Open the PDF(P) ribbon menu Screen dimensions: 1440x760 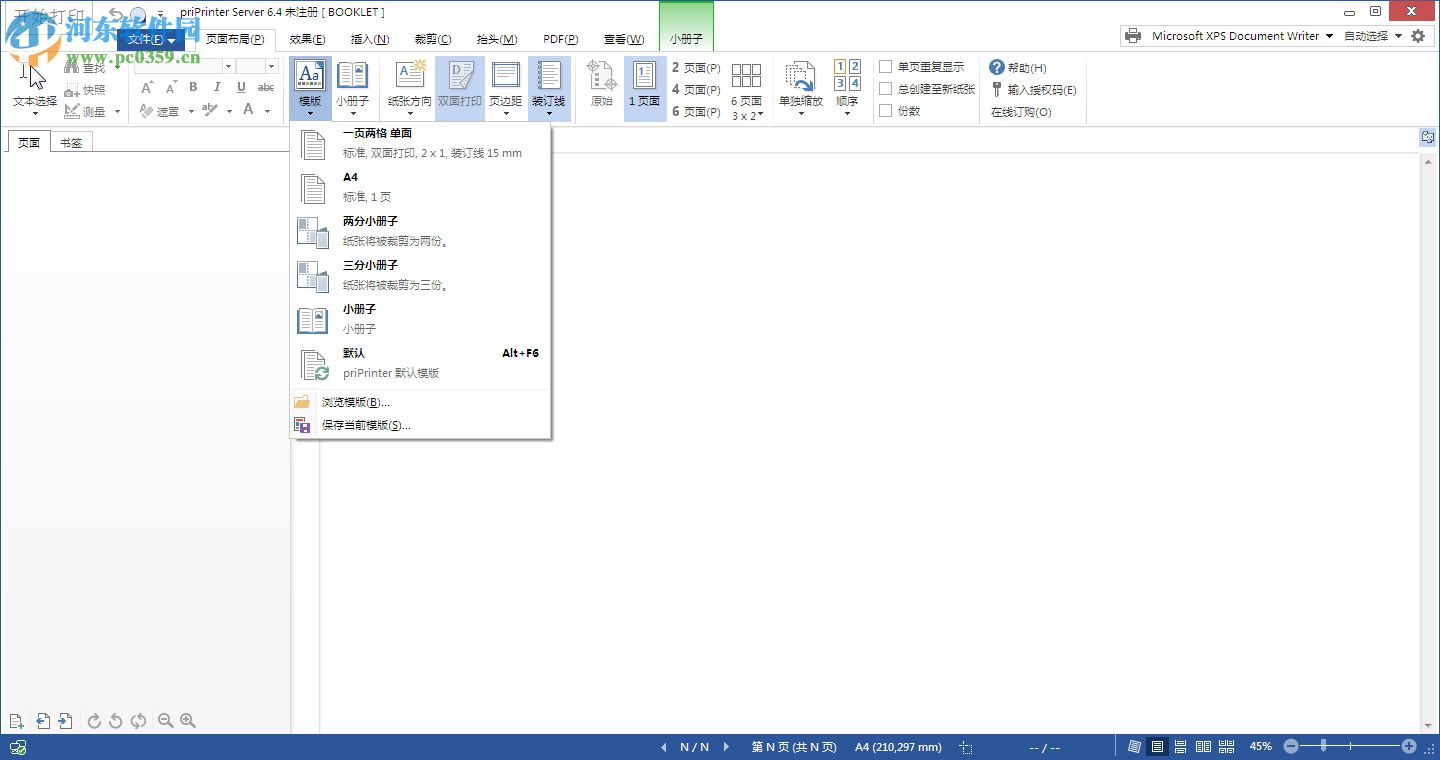coord(560,39)
